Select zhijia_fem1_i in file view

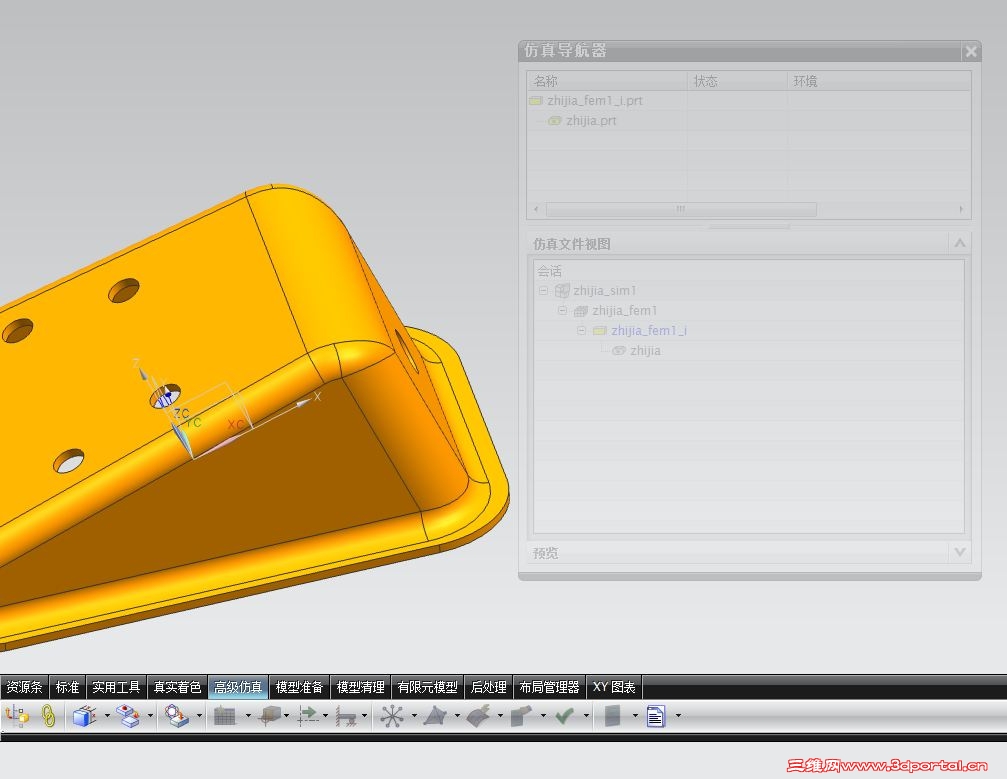tap(649, 331)
